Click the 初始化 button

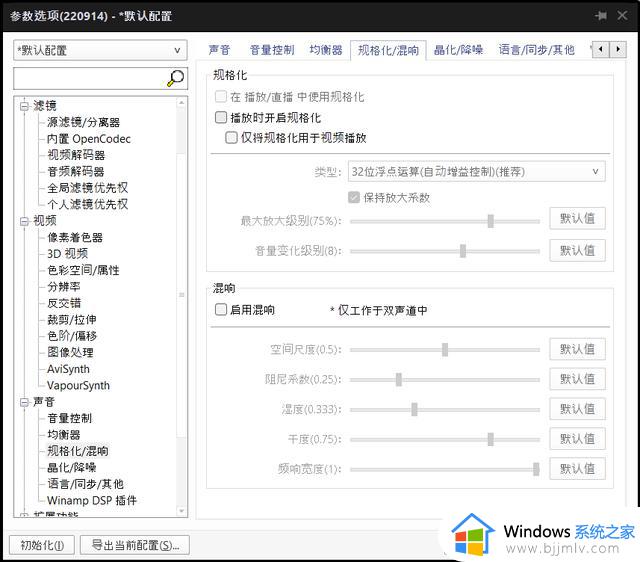click(42, 545)
